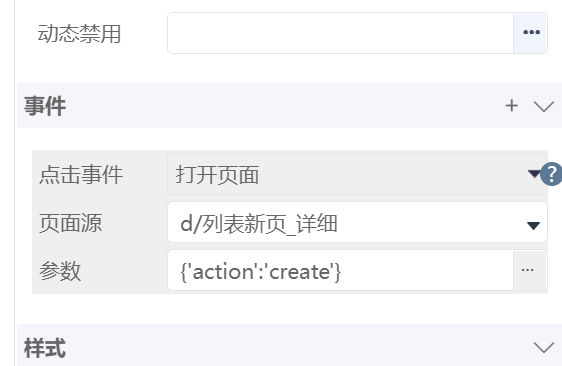Click the 点击事件 label
562x366 pixels.
pos(81,175)
